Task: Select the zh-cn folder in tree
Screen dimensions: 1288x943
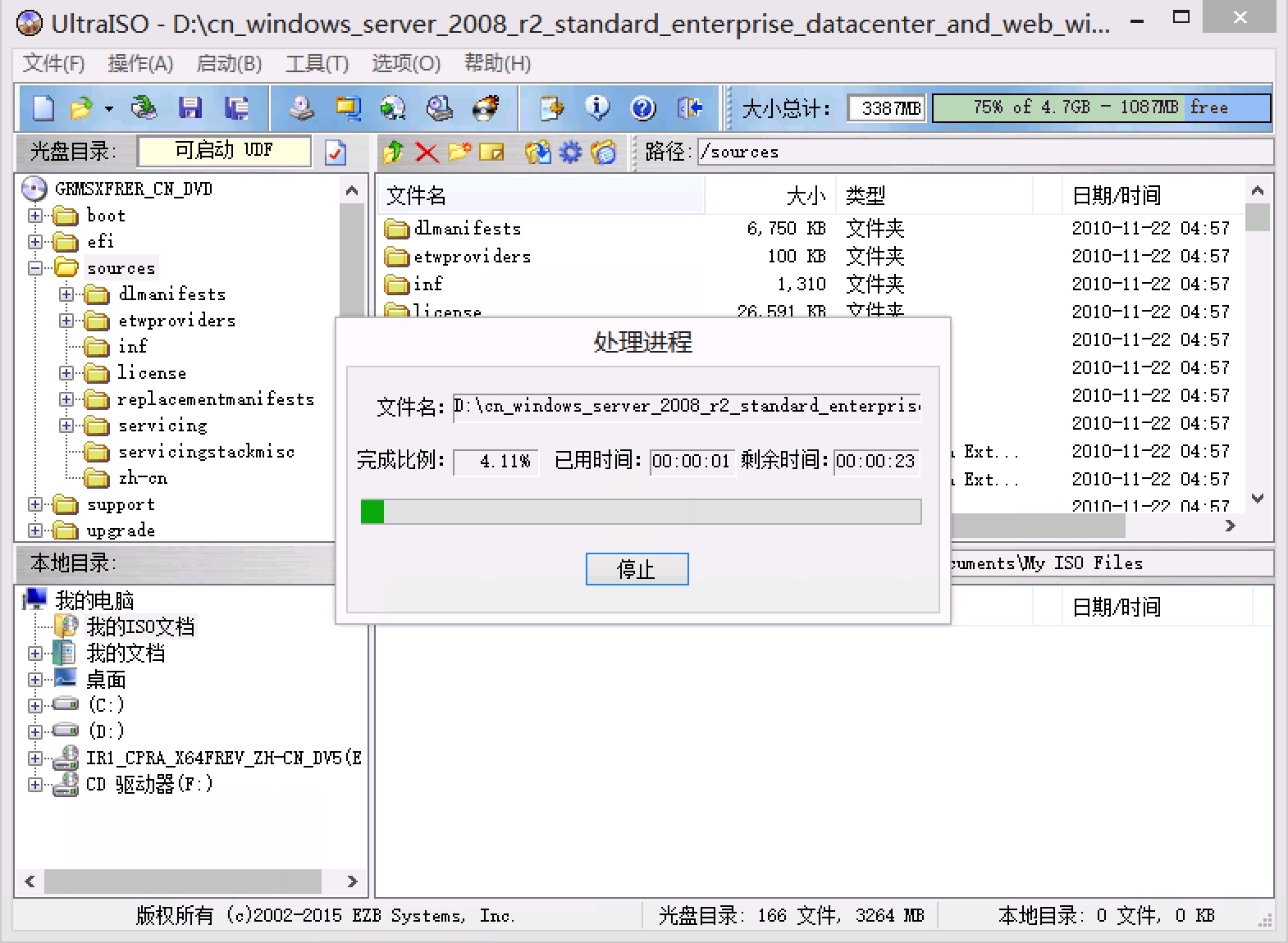Action: pos(143,478)
